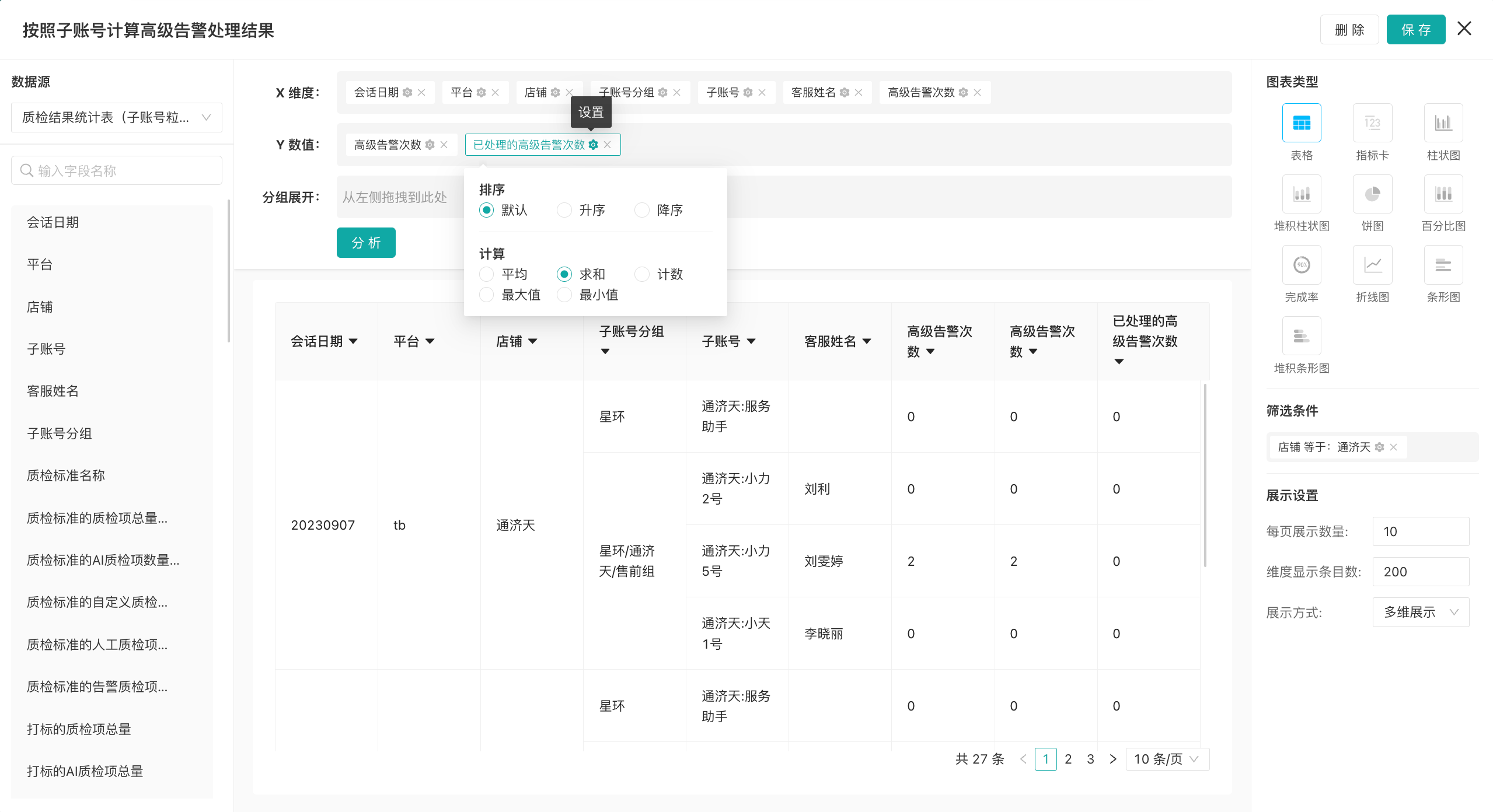Sort by 平台 column header arrow
1493x812 pixels.
[x=430, y=341]
